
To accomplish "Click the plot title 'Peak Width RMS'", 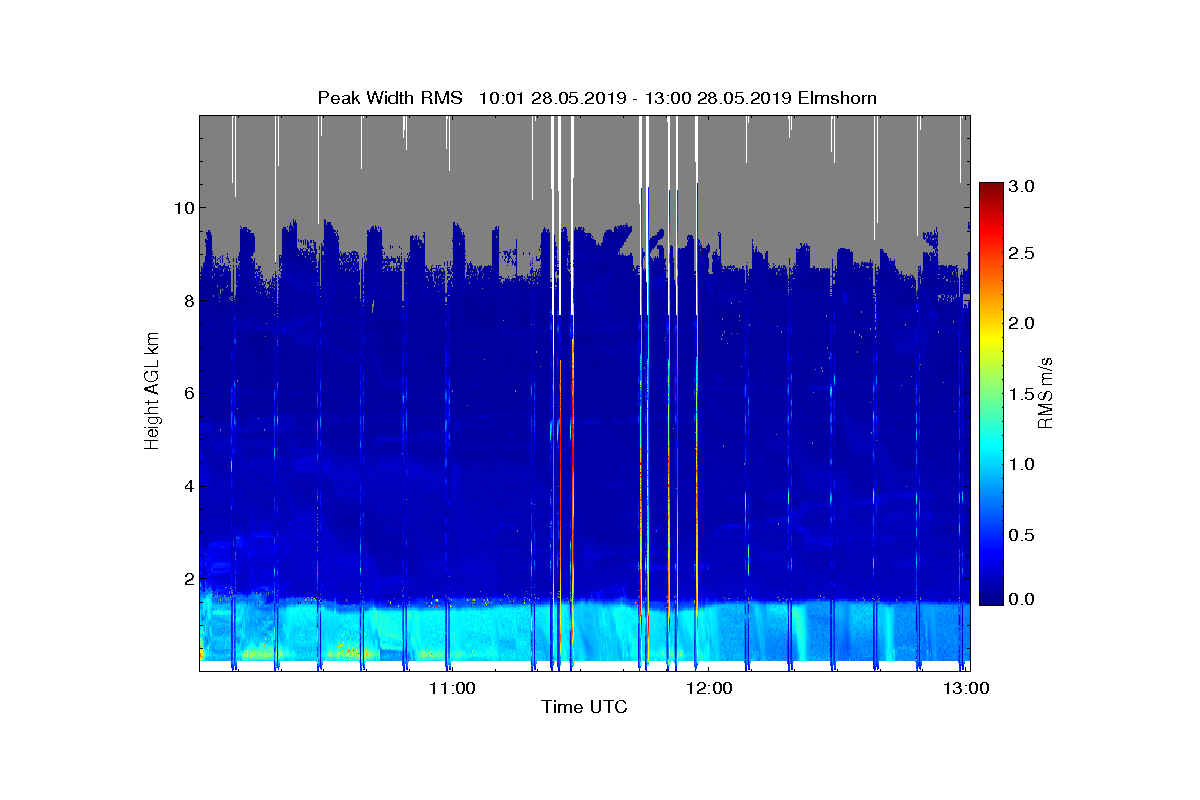I will 390,98.
